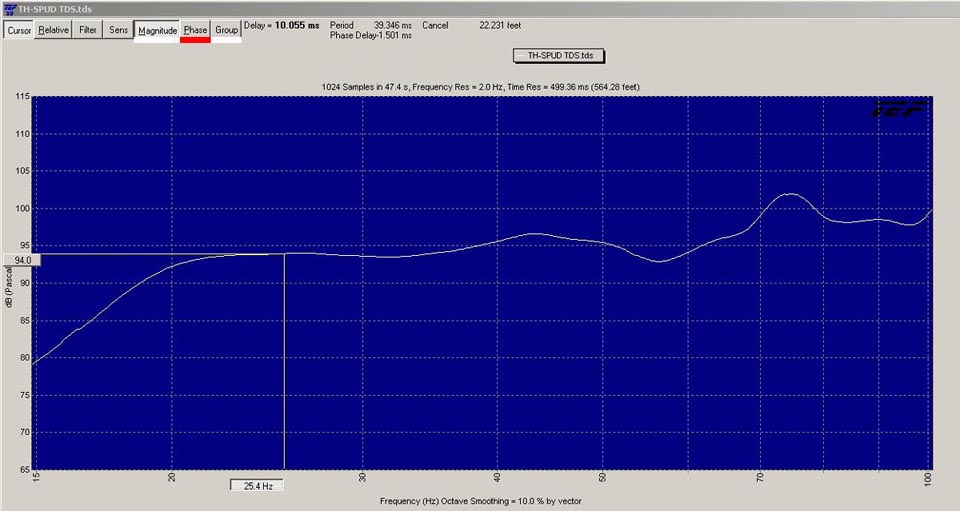Open the Filter option
The height and width of the screenshot is (511, 960).
[x=88, y=30]
